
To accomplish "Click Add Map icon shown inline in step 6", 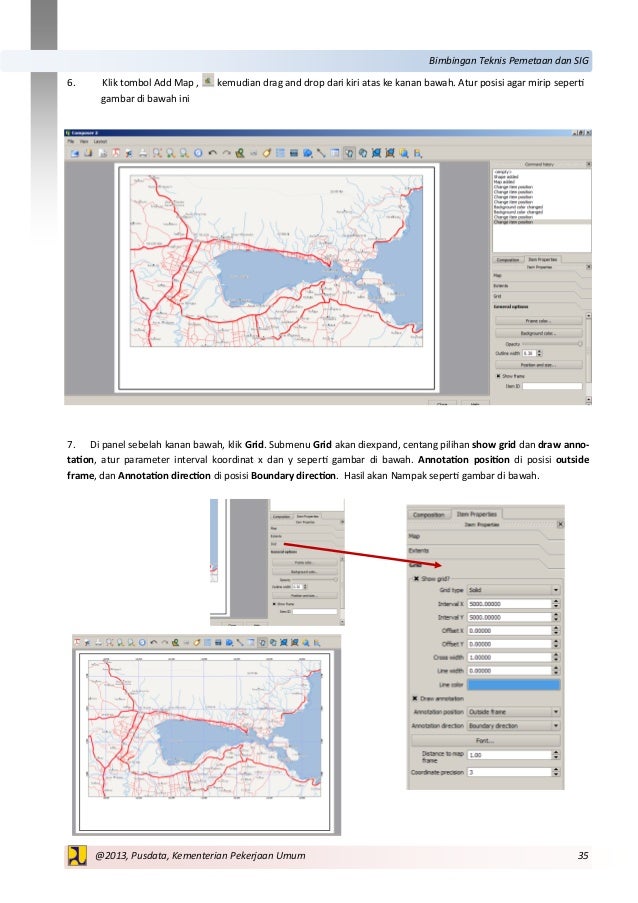I will pyautogui.click(x=208, y=81).
